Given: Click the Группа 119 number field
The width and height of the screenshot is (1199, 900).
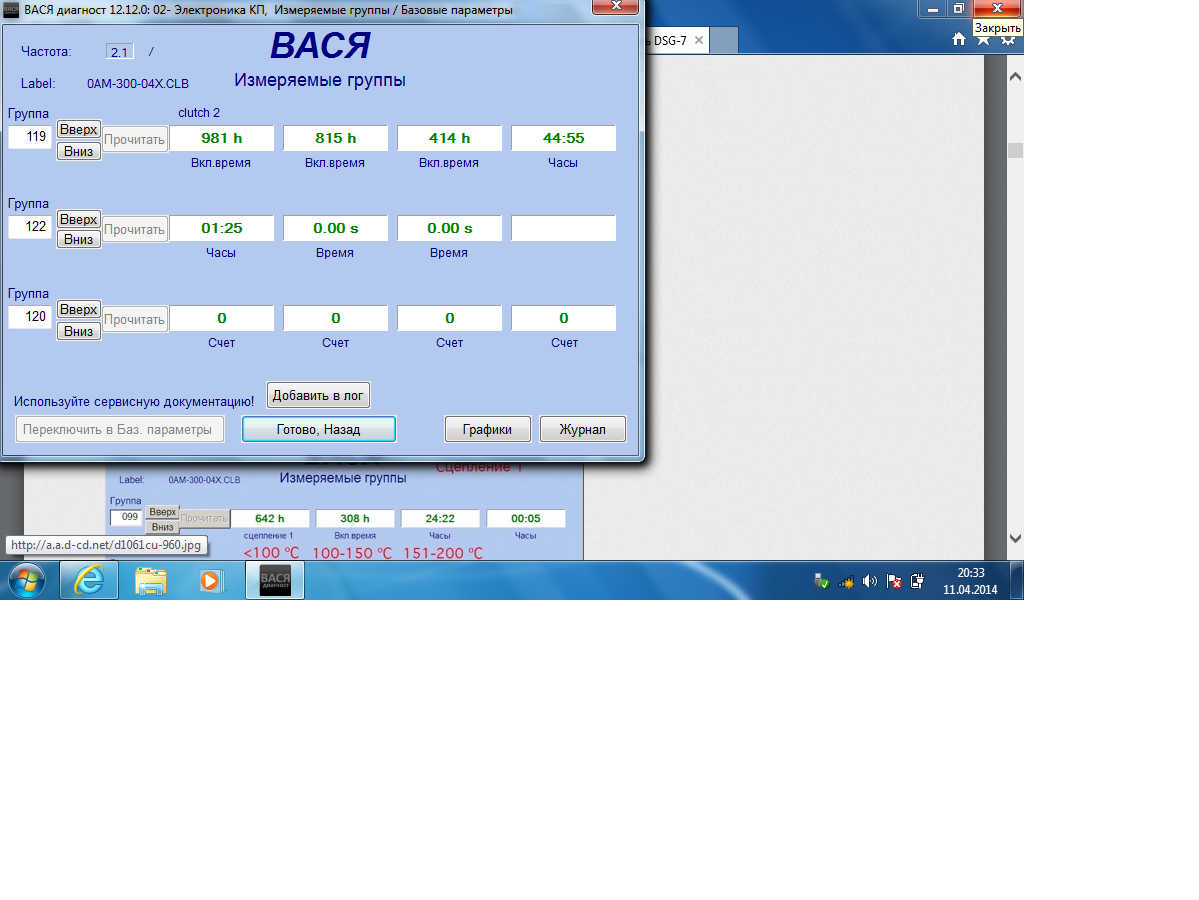Looking at the screenshot, I should [30, 137].
